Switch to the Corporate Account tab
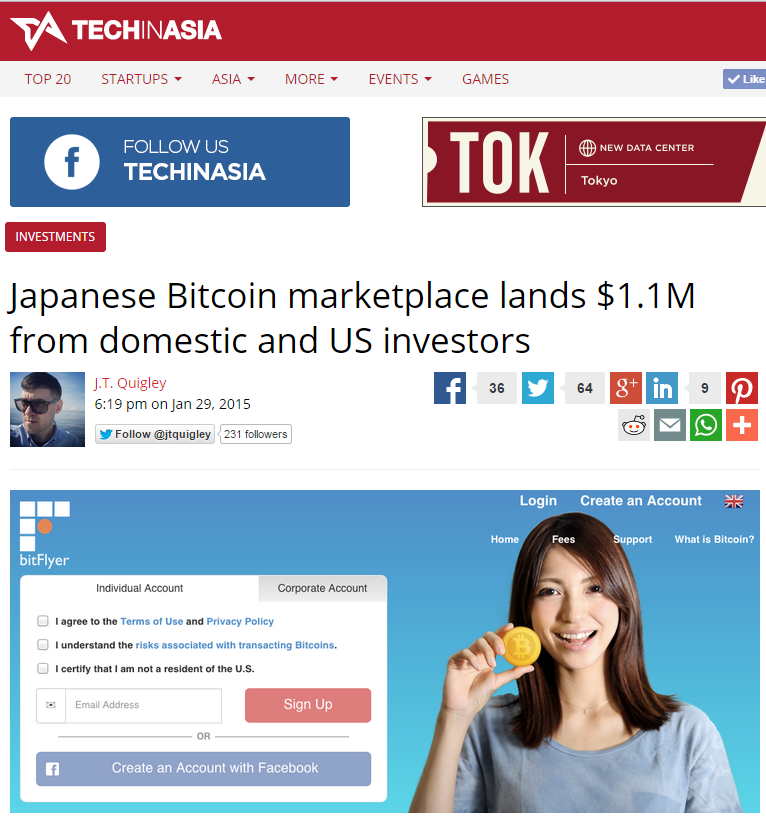766x818 pixels. [x=322, y=588]
